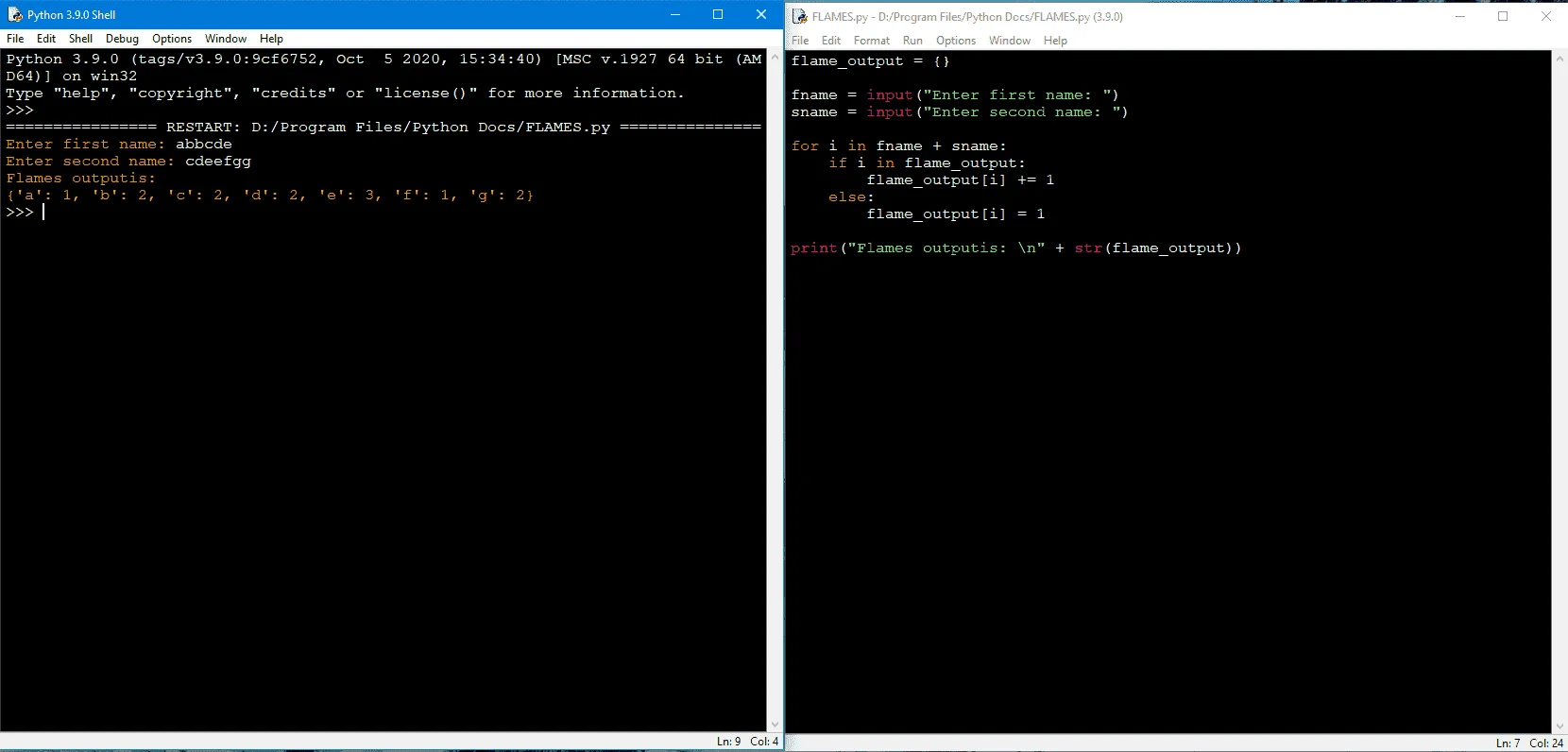Open Shell menu in Python Shell window
1568x752 pixels.
(80, 39)
